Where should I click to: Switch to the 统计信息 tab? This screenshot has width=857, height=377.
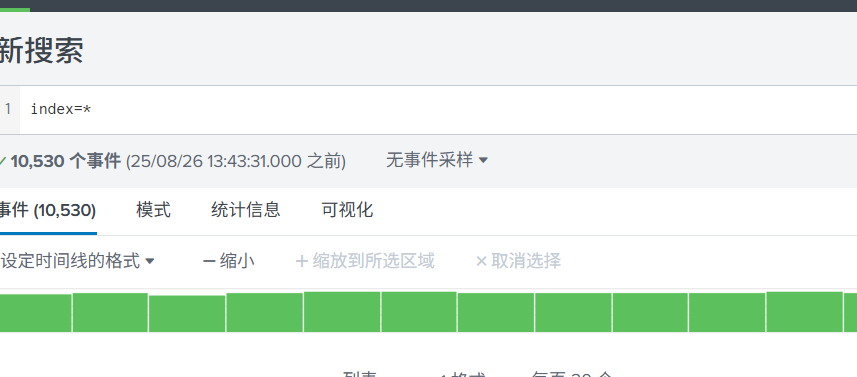(x=246, y=210)
